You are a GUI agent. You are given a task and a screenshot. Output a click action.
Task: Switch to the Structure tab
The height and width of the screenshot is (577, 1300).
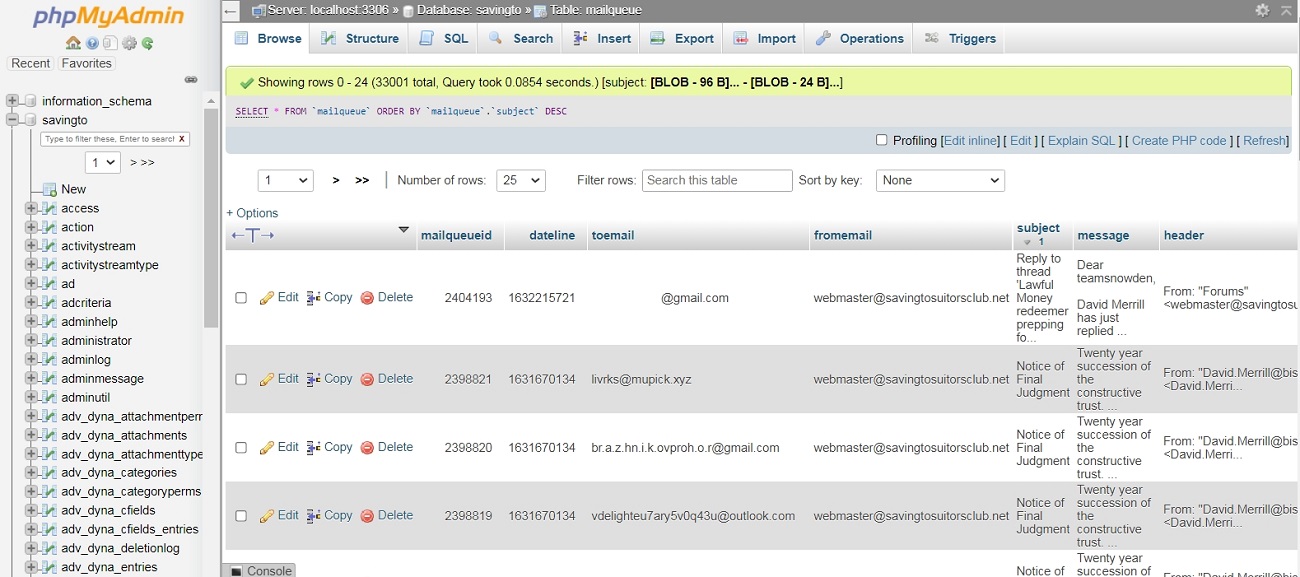pyautogui.click(x=360, y=38)
